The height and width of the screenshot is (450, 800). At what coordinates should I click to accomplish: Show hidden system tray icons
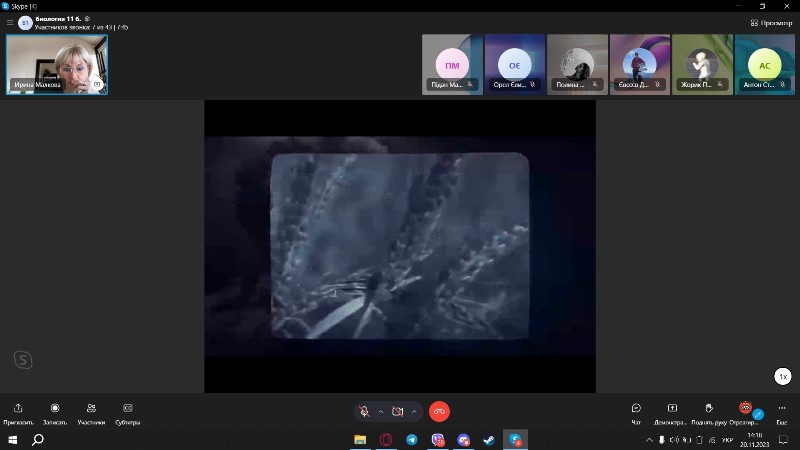[x=649, y=440]
